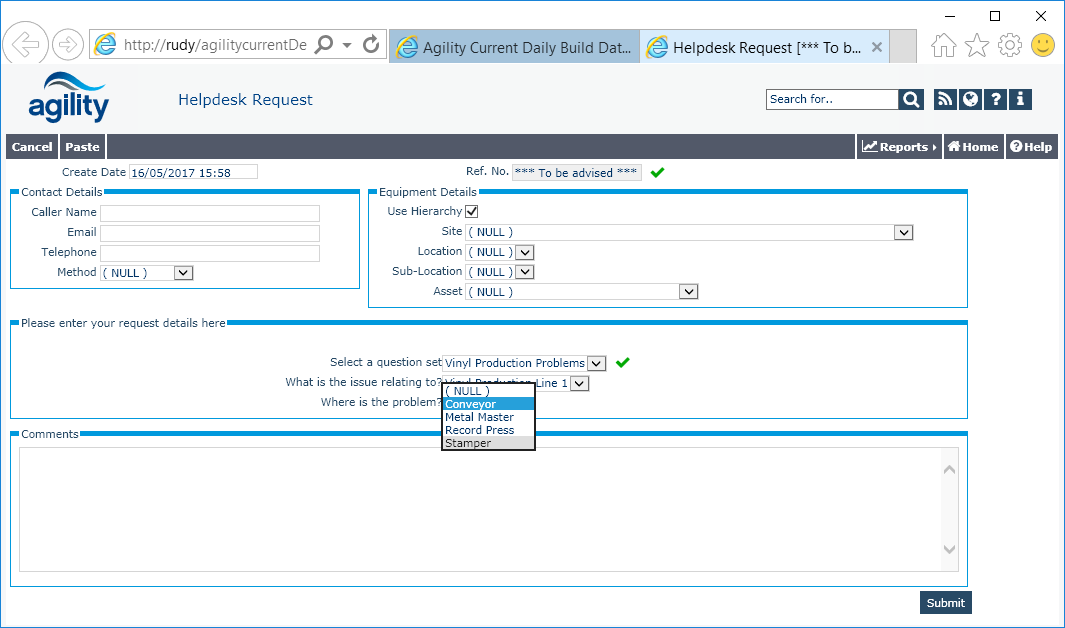This screenshot has width=1065, height=628.
Task: Open the Method dropdown
Action: coord(183,272)
